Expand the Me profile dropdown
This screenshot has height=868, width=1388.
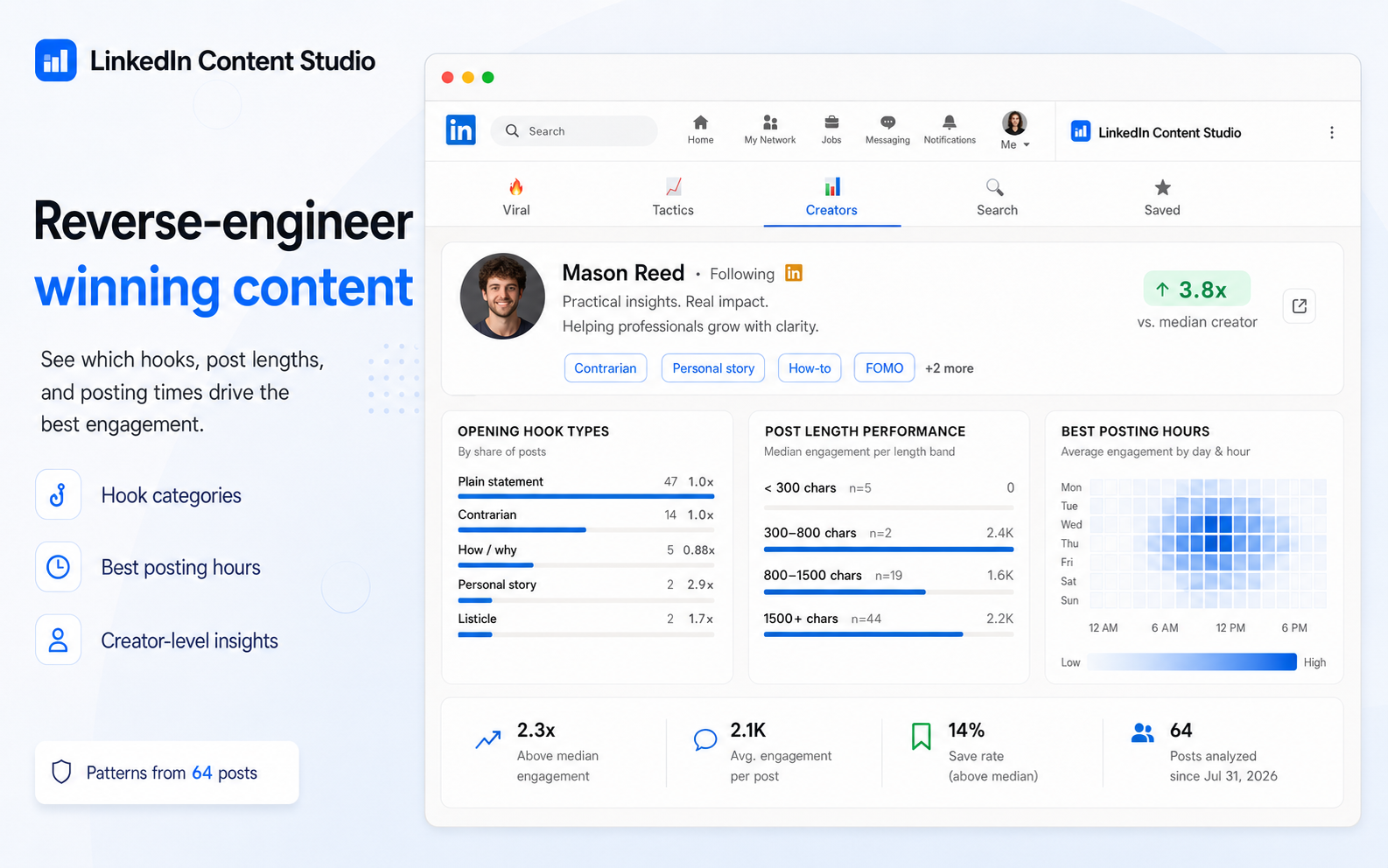pyautogui.click(x=1014, y=131)
